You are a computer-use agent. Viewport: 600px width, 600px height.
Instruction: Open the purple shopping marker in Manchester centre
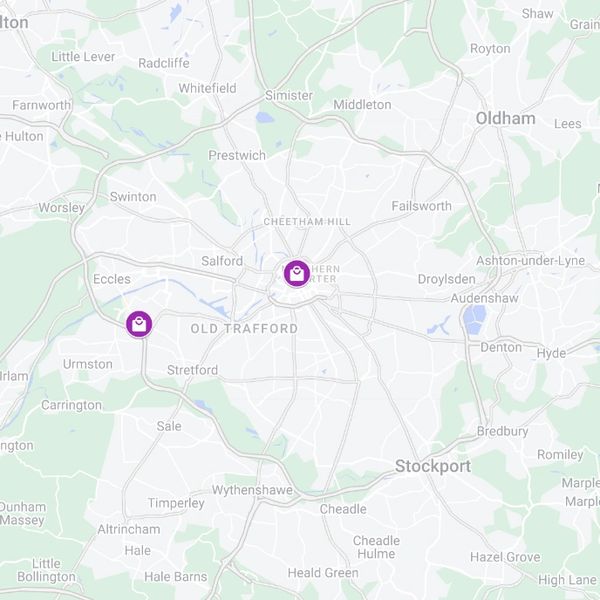(x=297, y=274)
